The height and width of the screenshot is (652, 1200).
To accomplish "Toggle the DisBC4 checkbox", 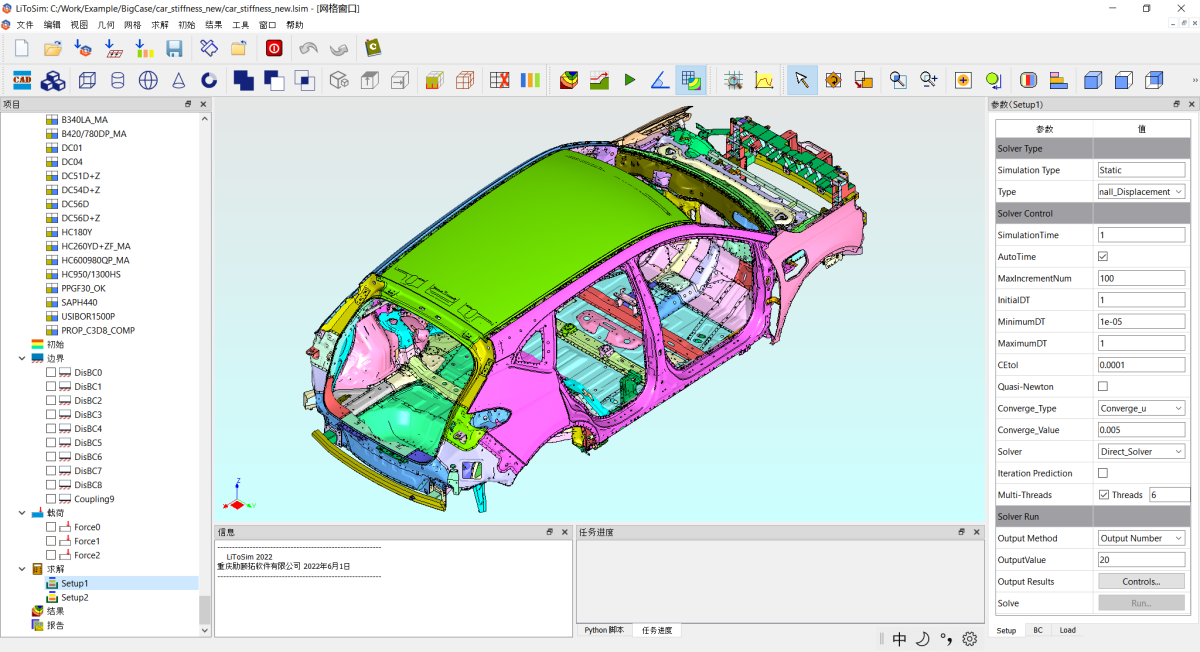I will pos(51,429).
